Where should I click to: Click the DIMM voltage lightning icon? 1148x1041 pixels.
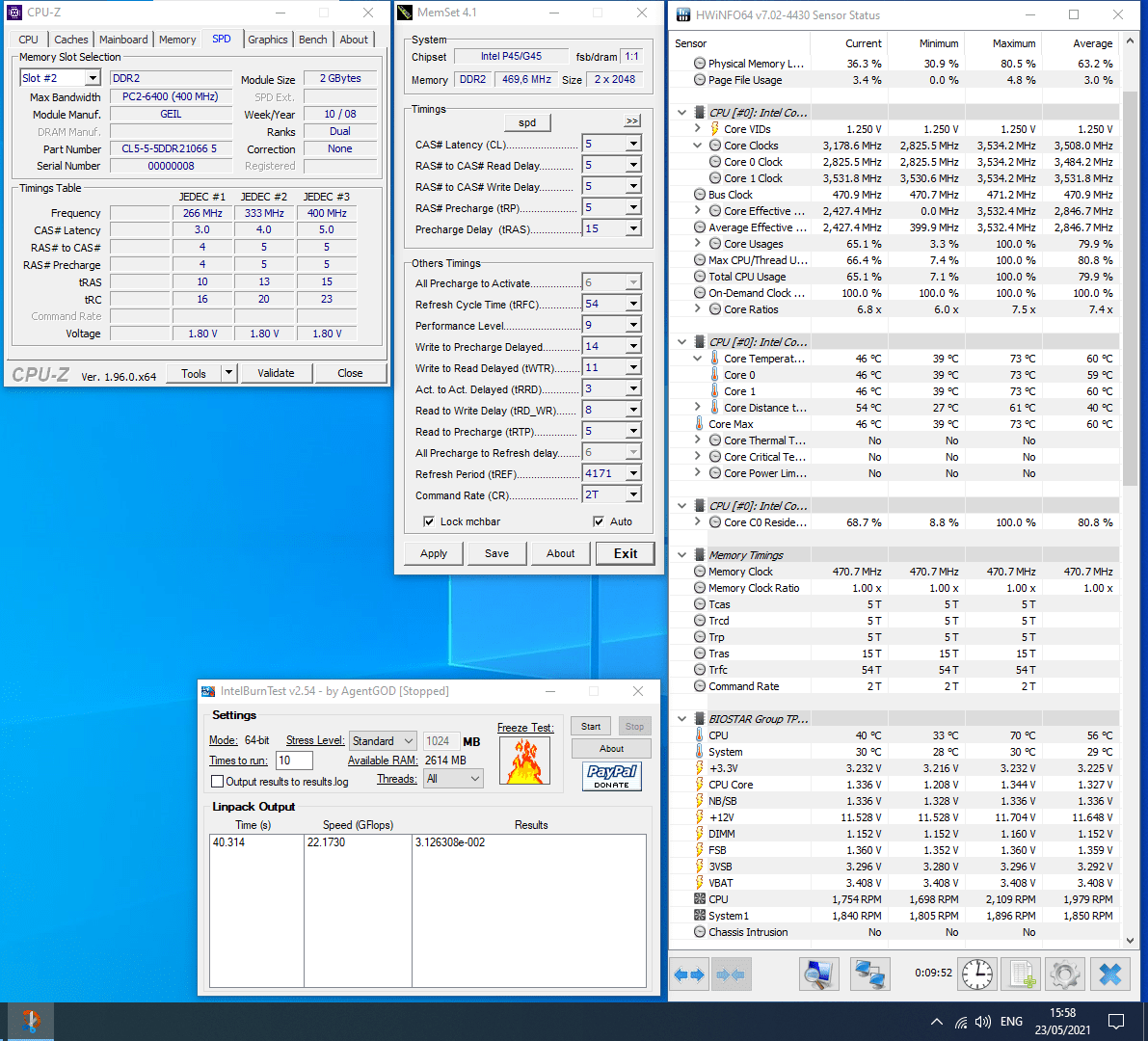pyautogui.click(x=699, y=833)
